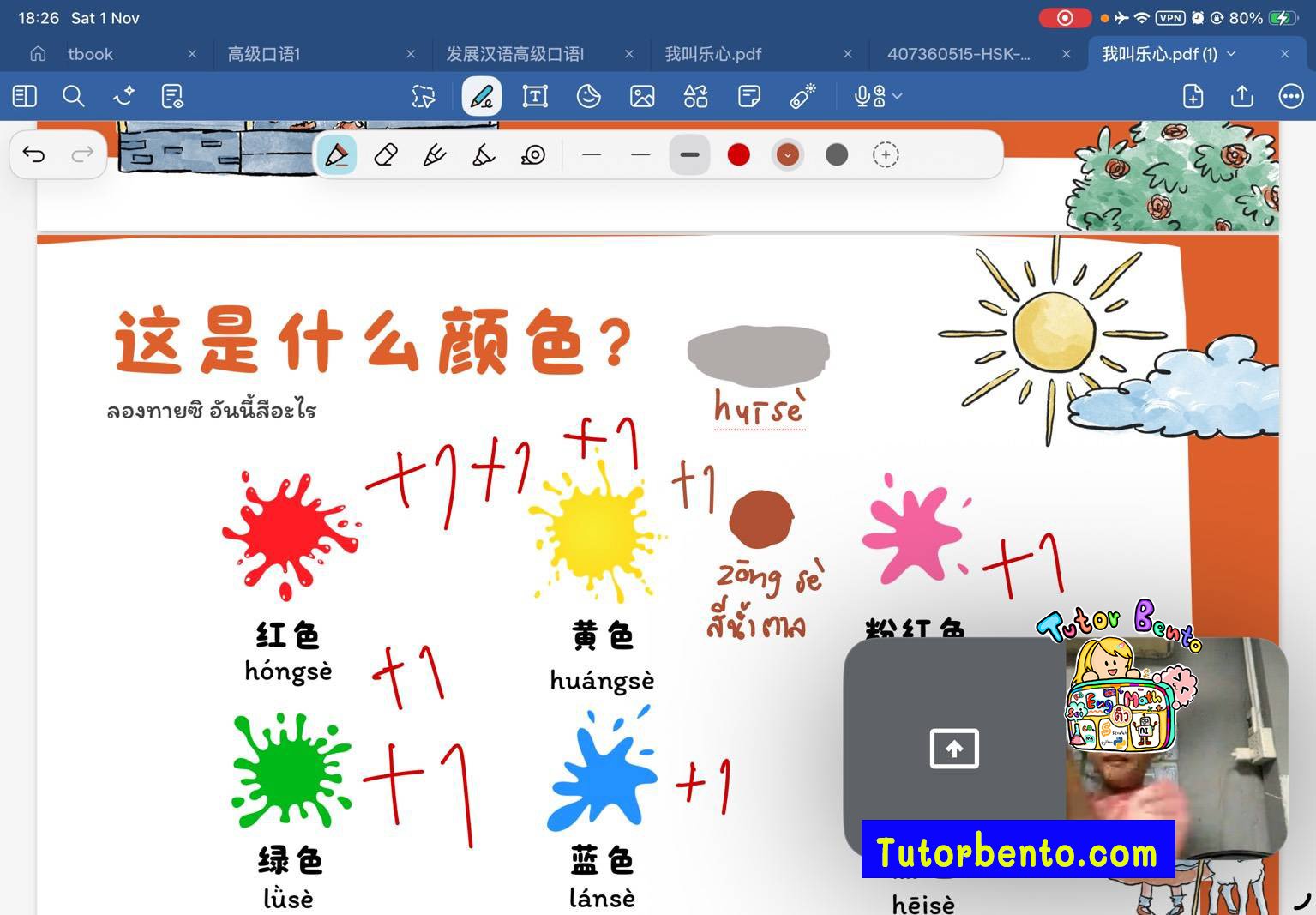This screenshot has height=915, width=1316.
Task: Toggle the sidebar panel open
Action: tap(24, 96)
